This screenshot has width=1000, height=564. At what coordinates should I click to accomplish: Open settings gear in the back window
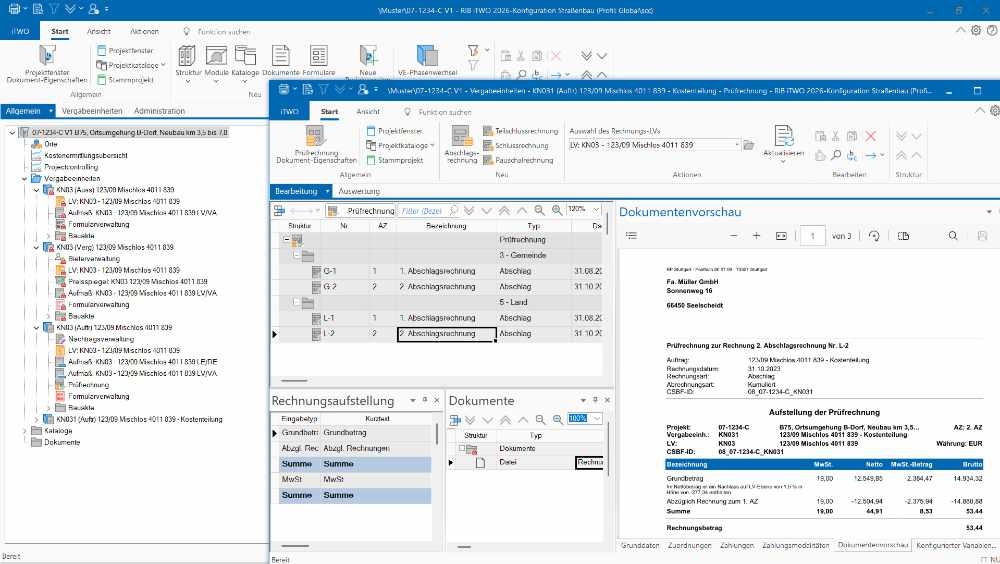[x=976, y=30]
